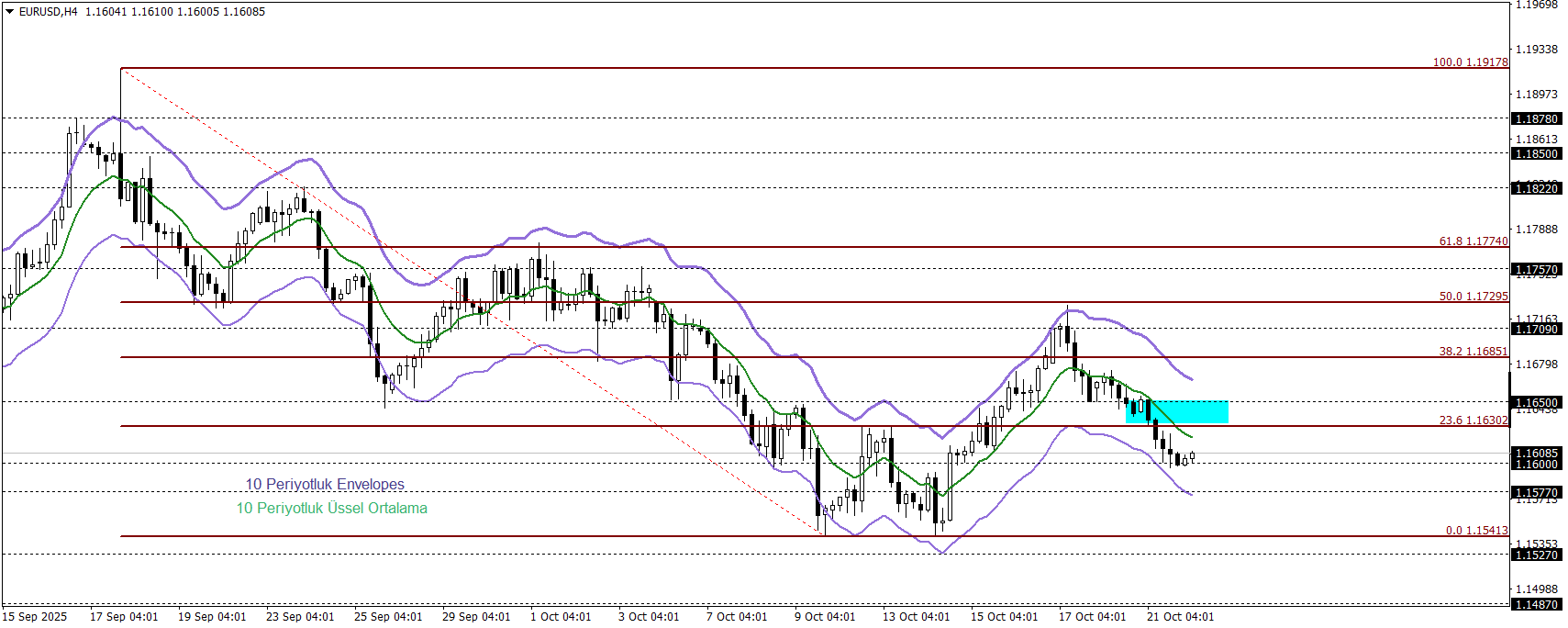Select the 0.0 Fibonacci label 1.15413
Image resolution: width=1568 pixels, height=628 pixels.
pos(1476,531)
